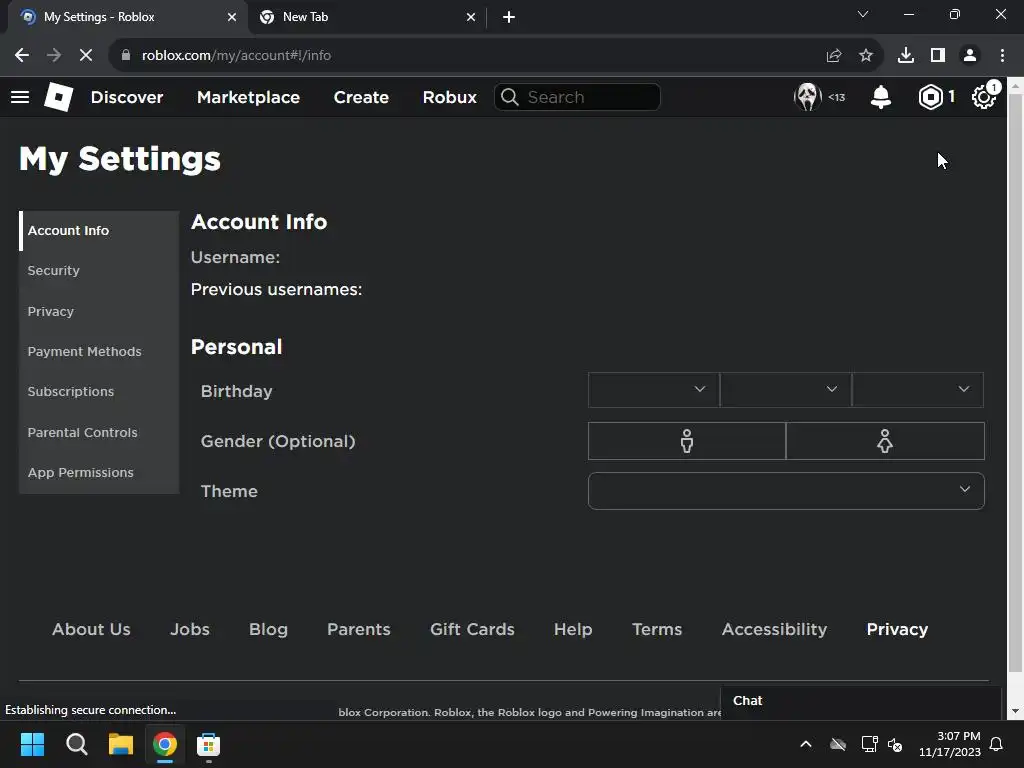View site info via padlock icon
Image resolution: width=1024 pixels, height=768 pixels.
pos(125,56)
